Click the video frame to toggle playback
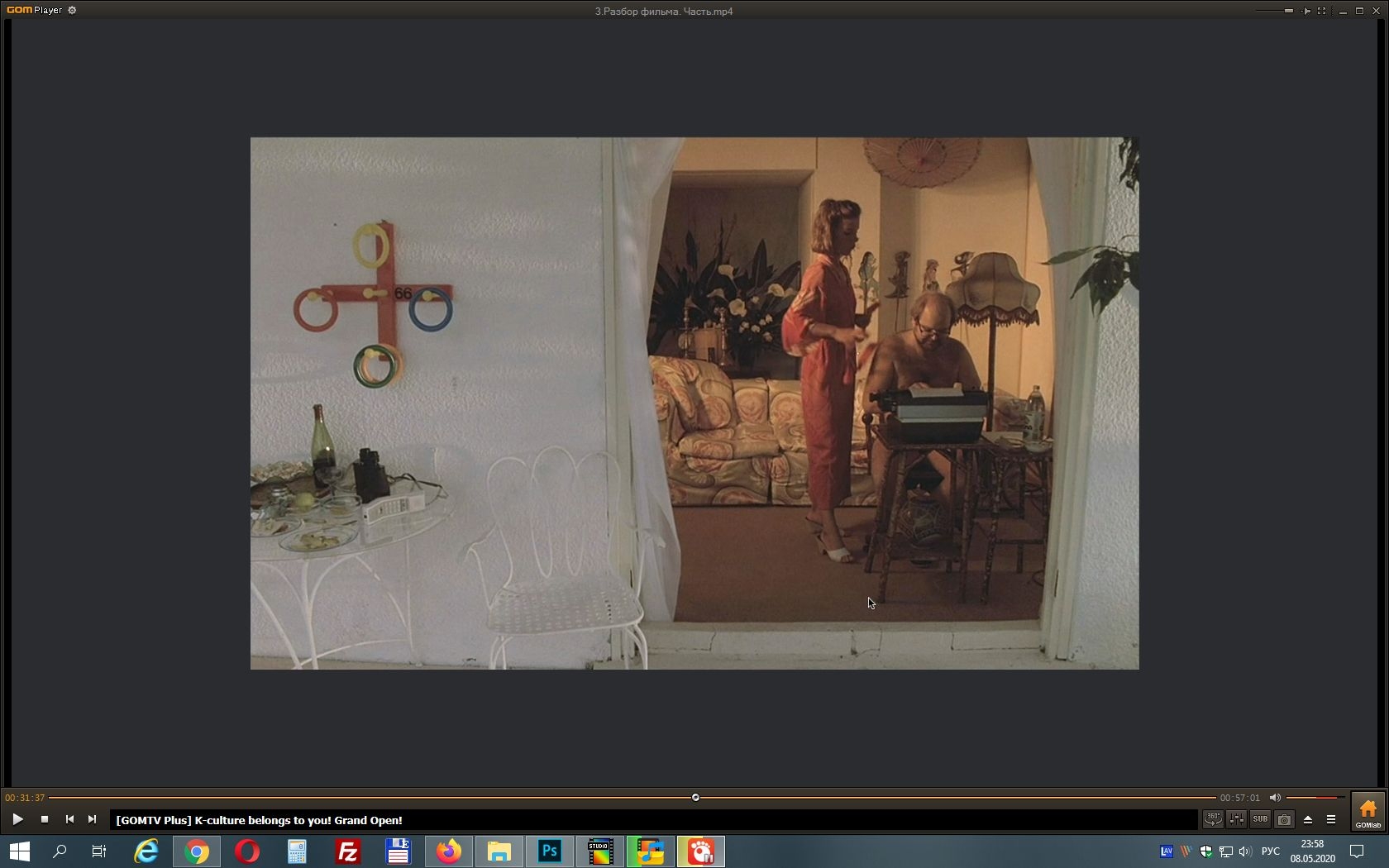 [x=694, y=403]
